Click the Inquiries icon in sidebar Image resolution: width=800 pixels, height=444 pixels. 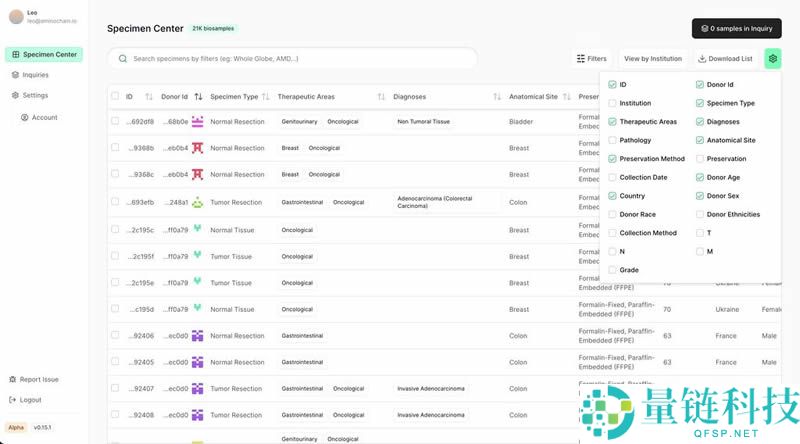15,75
